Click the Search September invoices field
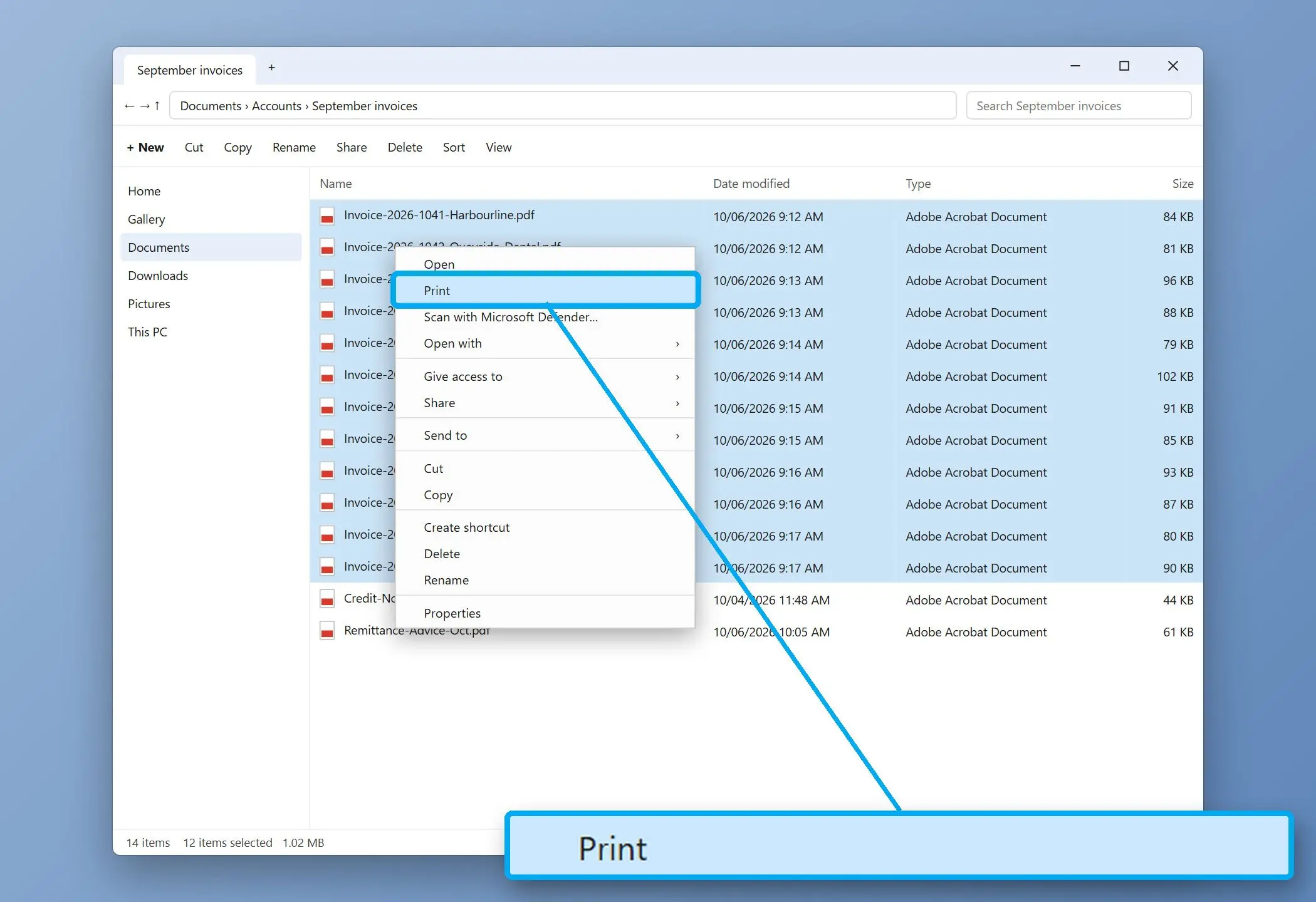1316x902 pixels. pos(1078,106)
